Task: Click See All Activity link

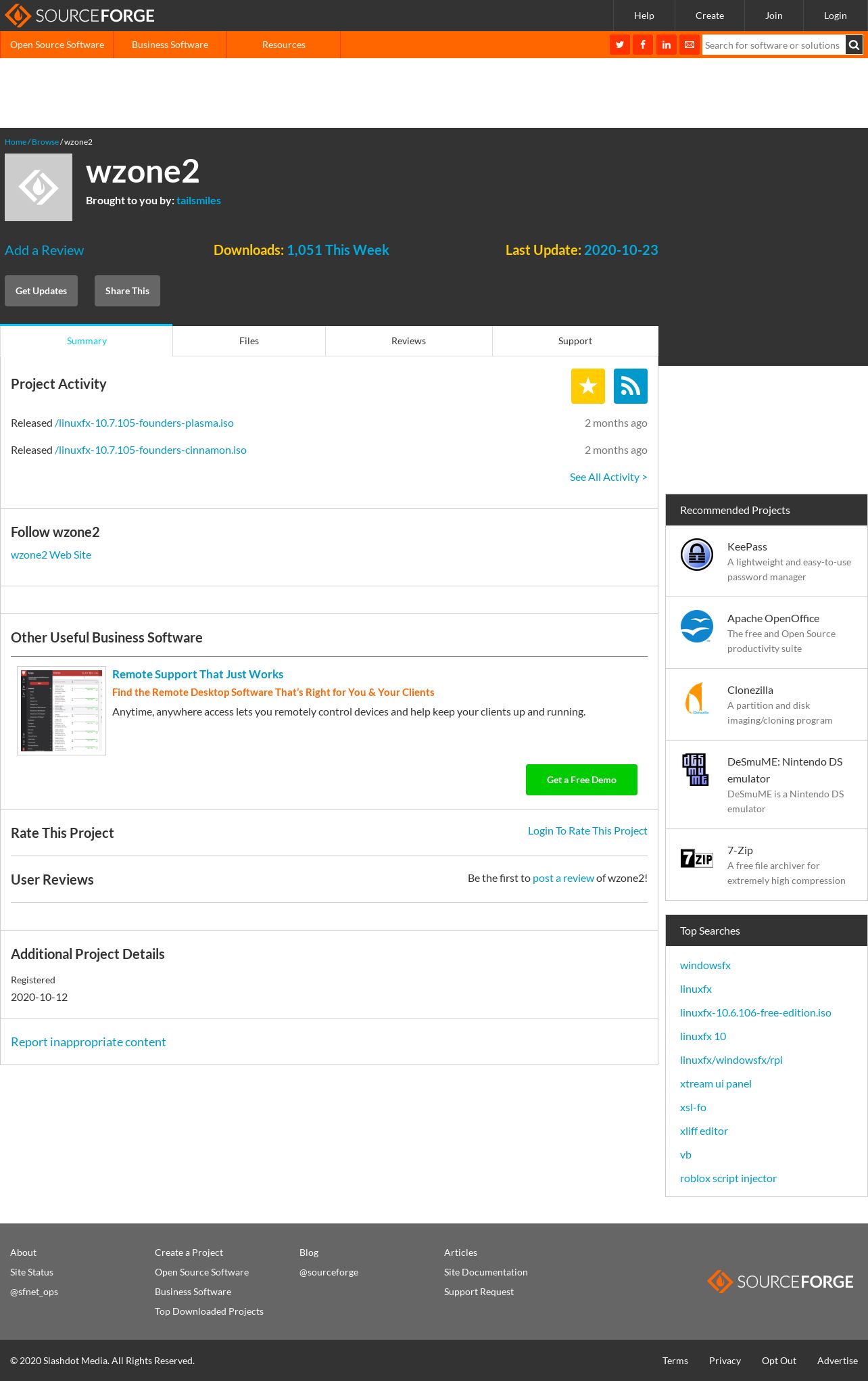Action: (608, 477)
